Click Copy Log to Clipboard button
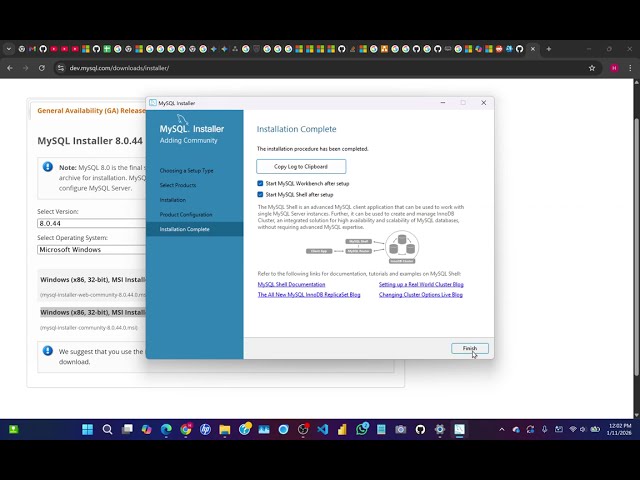Image resolution: width=640 pixels, height=480 pixels. pyautogui.click(x=301, y=167)
